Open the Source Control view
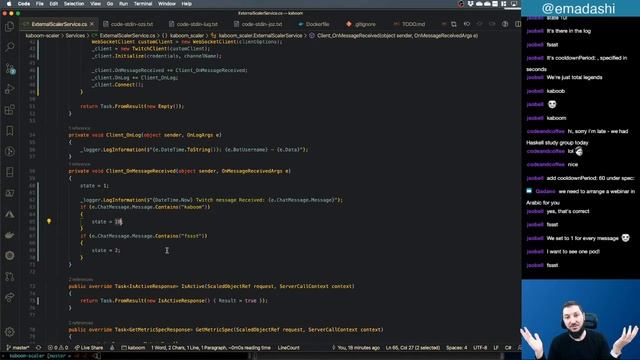This screenshot has width=640, height=360. (9, 68)
